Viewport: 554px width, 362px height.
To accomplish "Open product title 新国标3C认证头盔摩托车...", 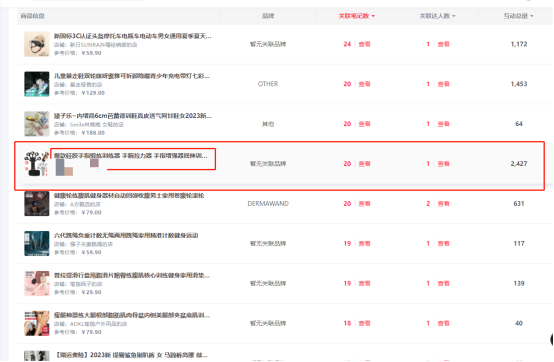I will [132, 36].
